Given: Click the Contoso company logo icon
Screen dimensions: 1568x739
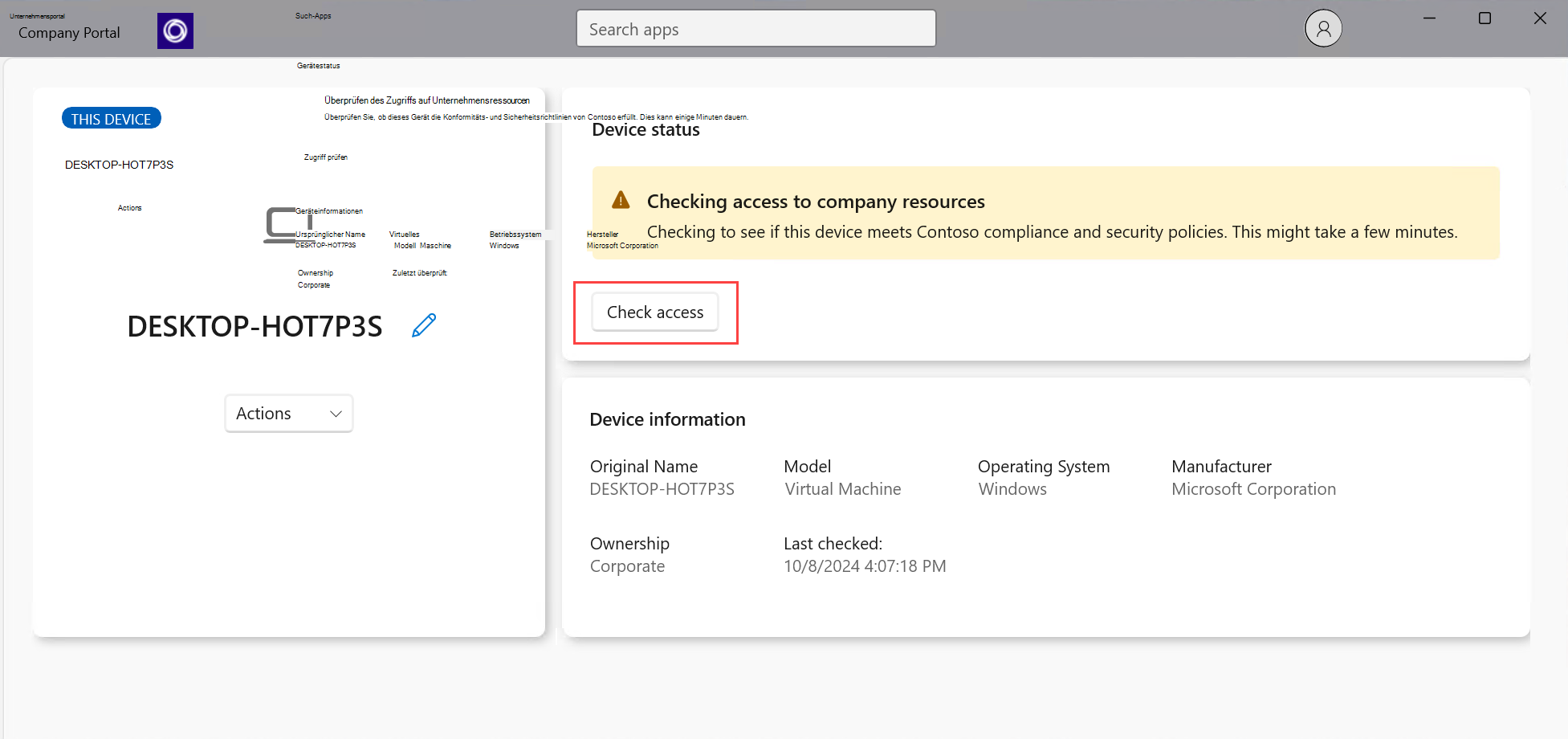Looking at the screenshot, I should click(x=175, y=31).
